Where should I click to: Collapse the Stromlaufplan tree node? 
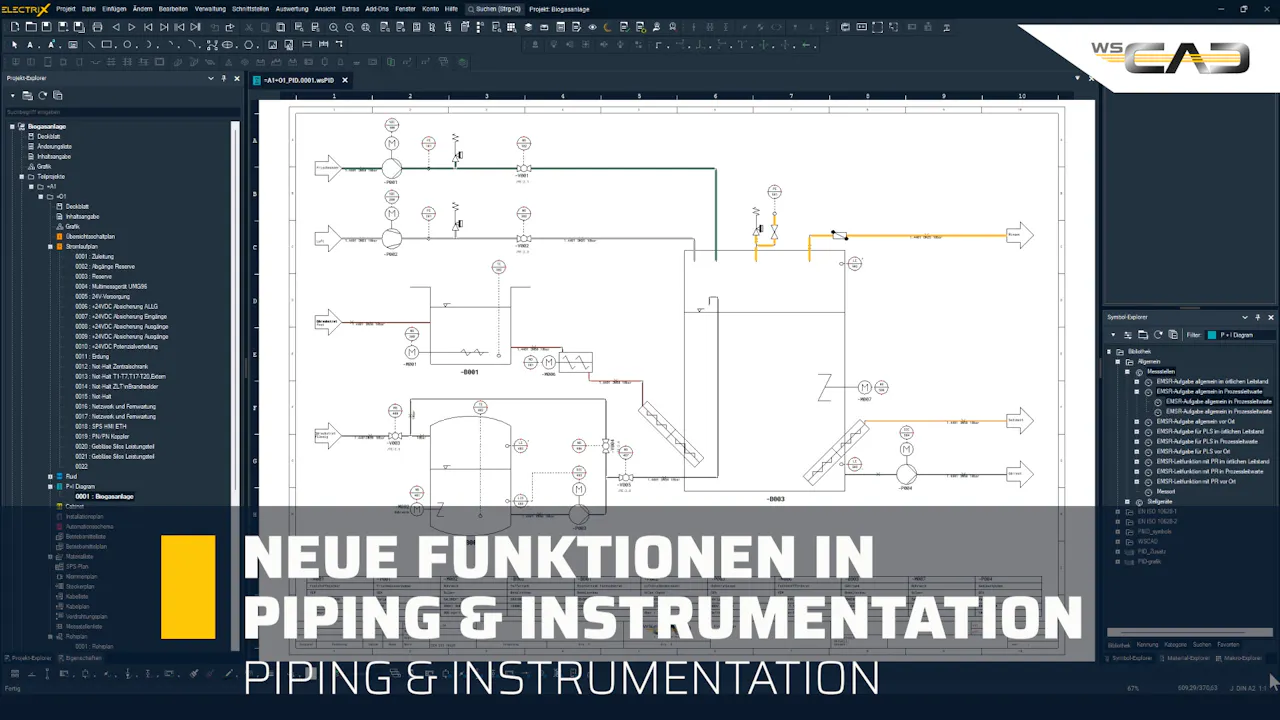click(50, 246)
